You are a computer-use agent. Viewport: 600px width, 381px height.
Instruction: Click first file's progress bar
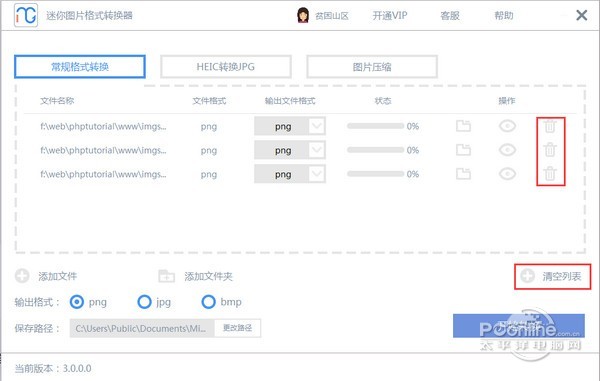375,126
